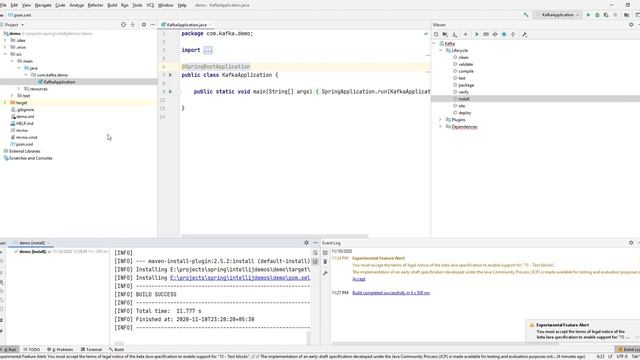The width and height of the screenshot is (640, 360).
Task: Open Build completed successfully link
Action: click(x=391, y=293)
